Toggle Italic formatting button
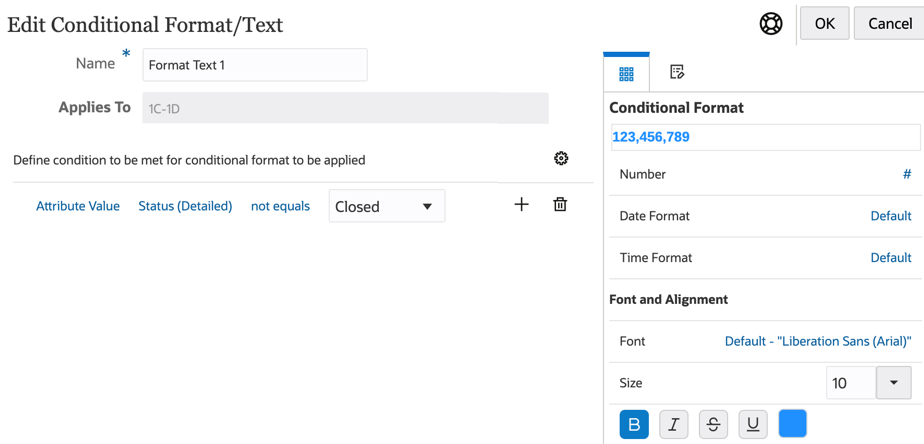Image resolution: width=924 pixels, height=444 pixels. (x=674, y=424)
